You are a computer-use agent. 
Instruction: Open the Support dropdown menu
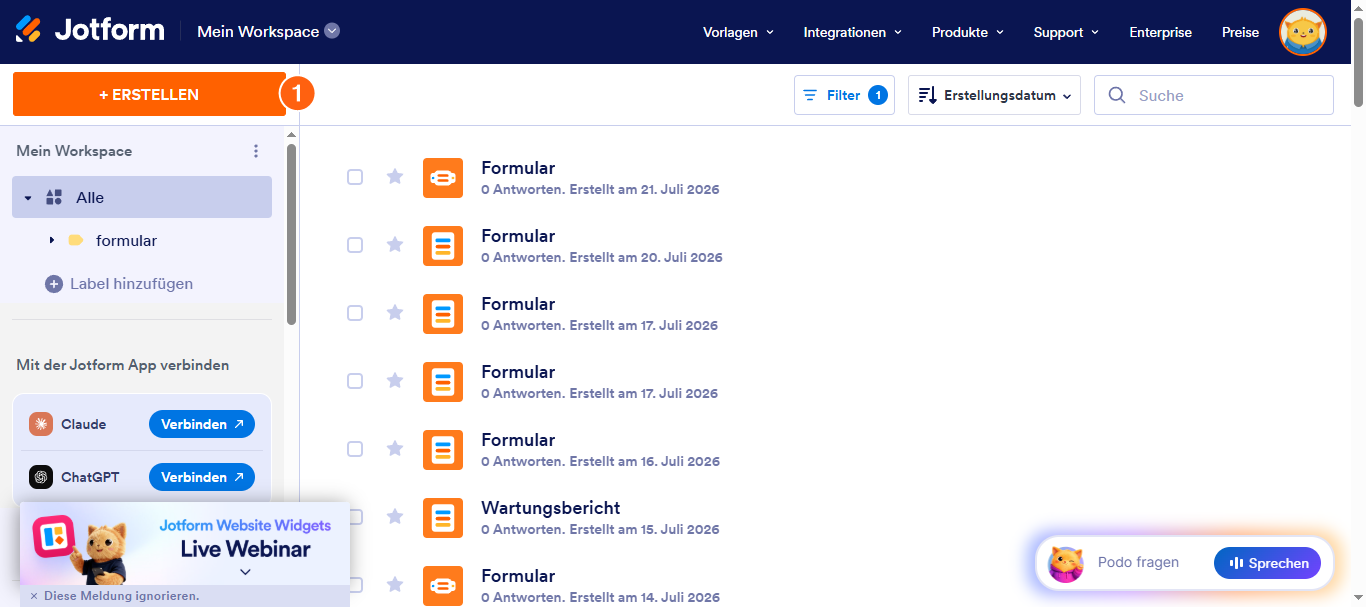(x=1066, y=32)
